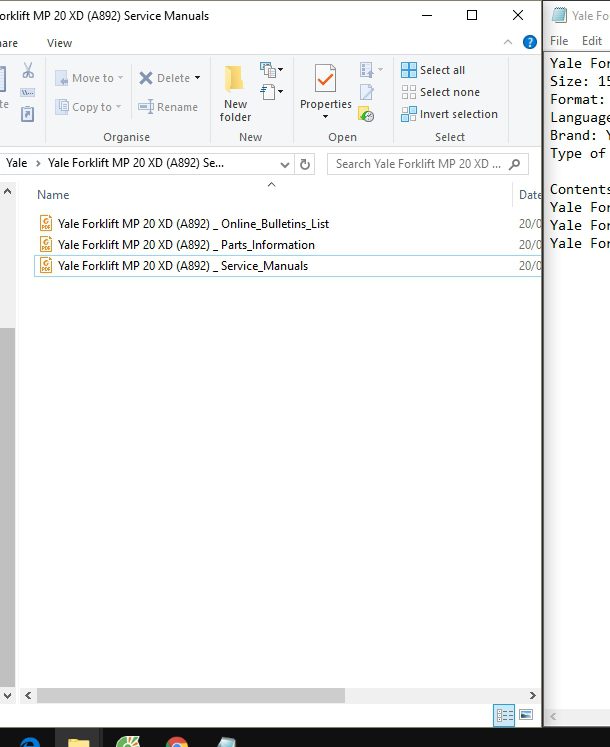Select the Parts_Information file
The height and width of the screenshot is (747, 610).
(x=288, y=244)
